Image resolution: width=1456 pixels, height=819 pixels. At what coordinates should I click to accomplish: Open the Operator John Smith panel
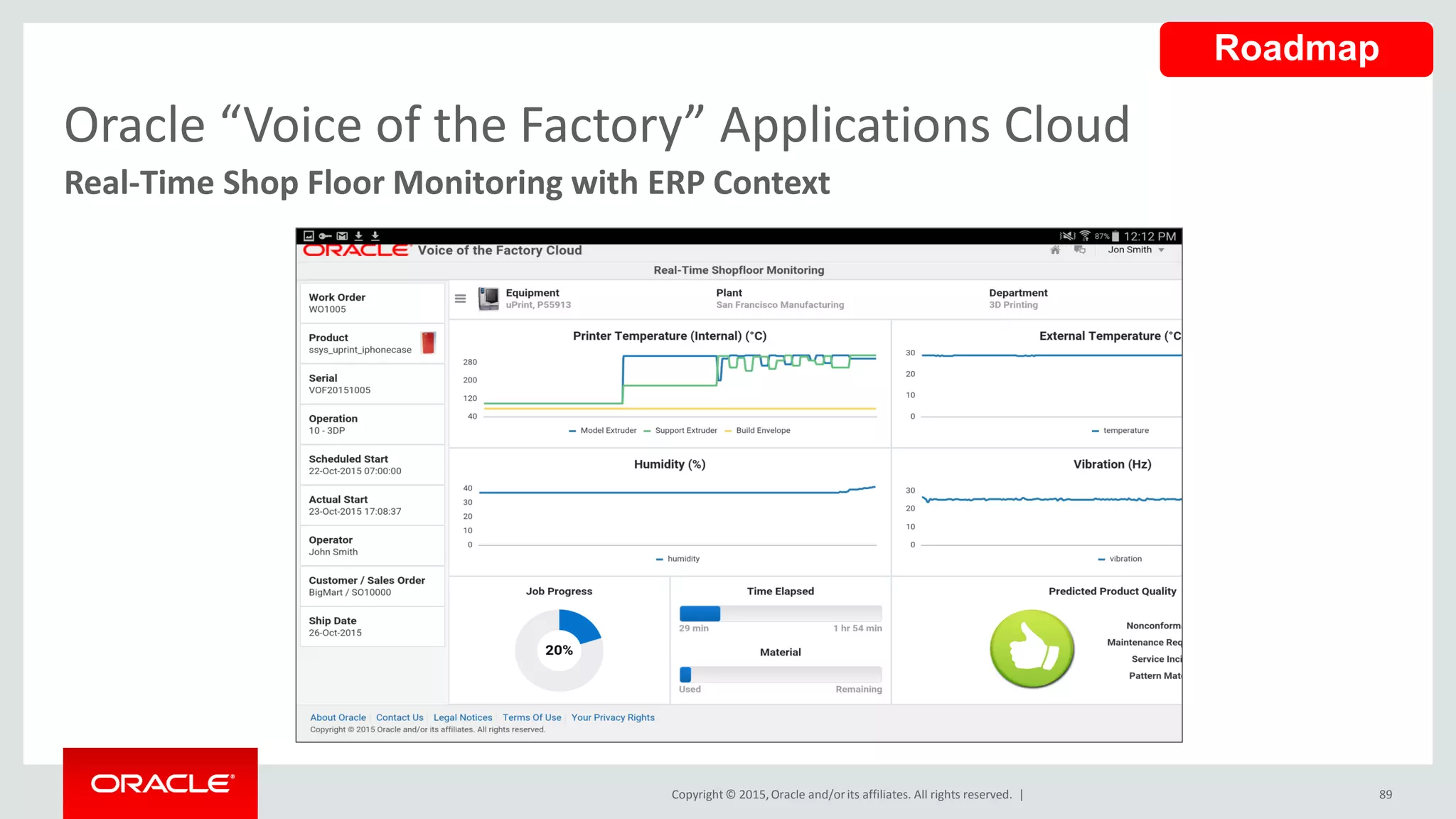pyautogui.click(x=373, y=546)
